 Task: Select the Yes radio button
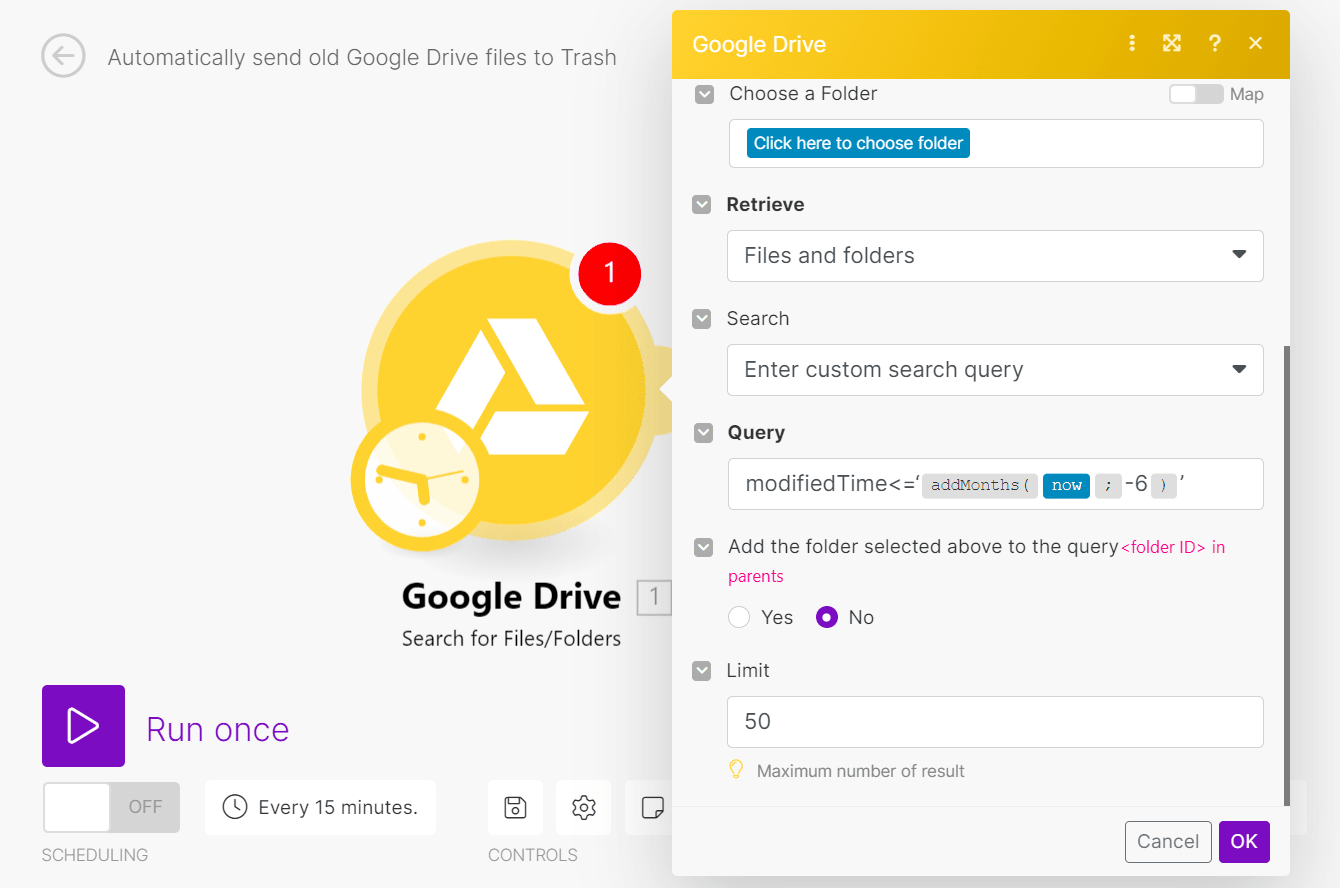(x=739, y=617)
